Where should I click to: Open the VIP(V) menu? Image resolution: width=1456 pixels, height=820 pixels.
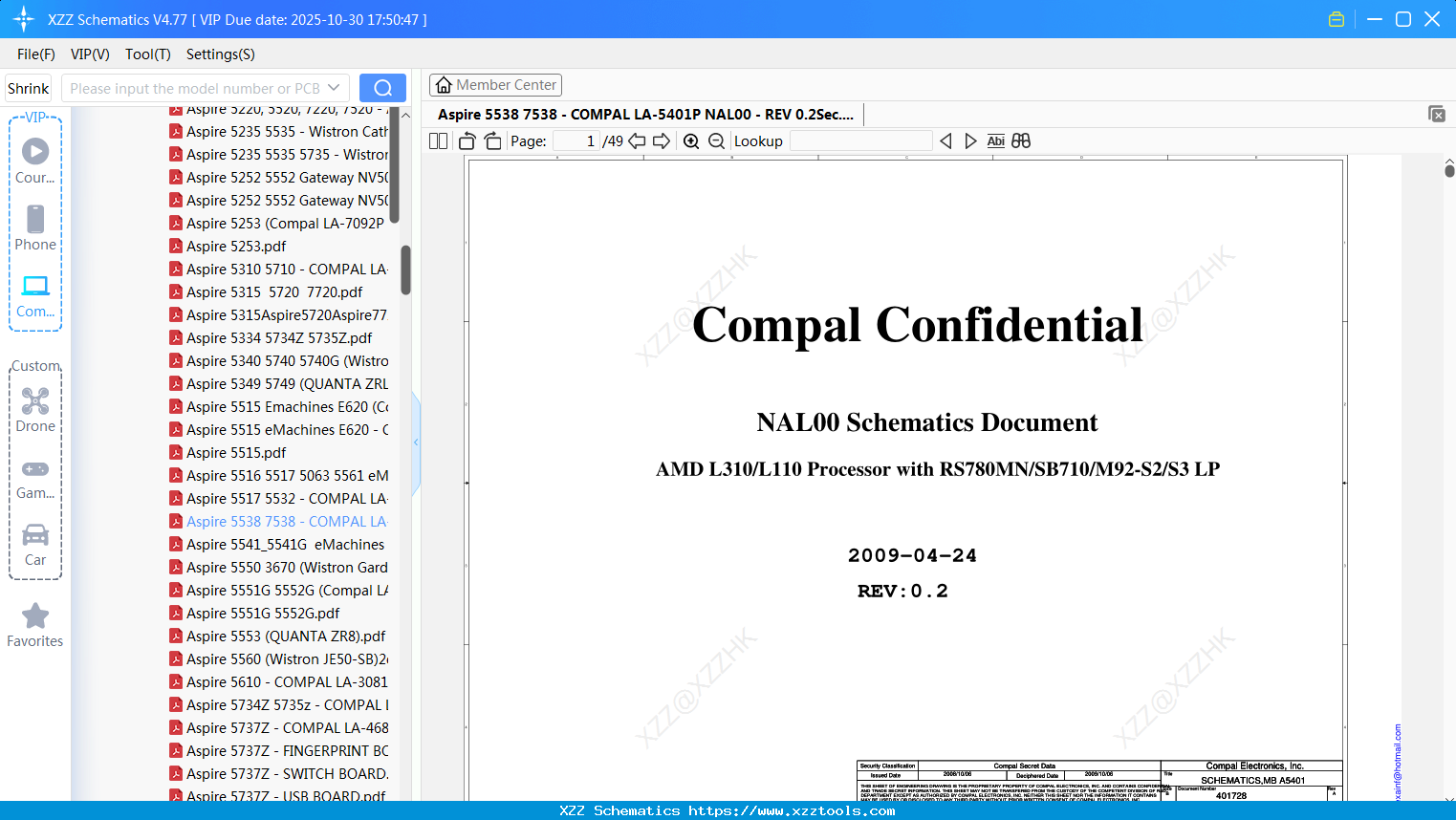pos(90,54)
